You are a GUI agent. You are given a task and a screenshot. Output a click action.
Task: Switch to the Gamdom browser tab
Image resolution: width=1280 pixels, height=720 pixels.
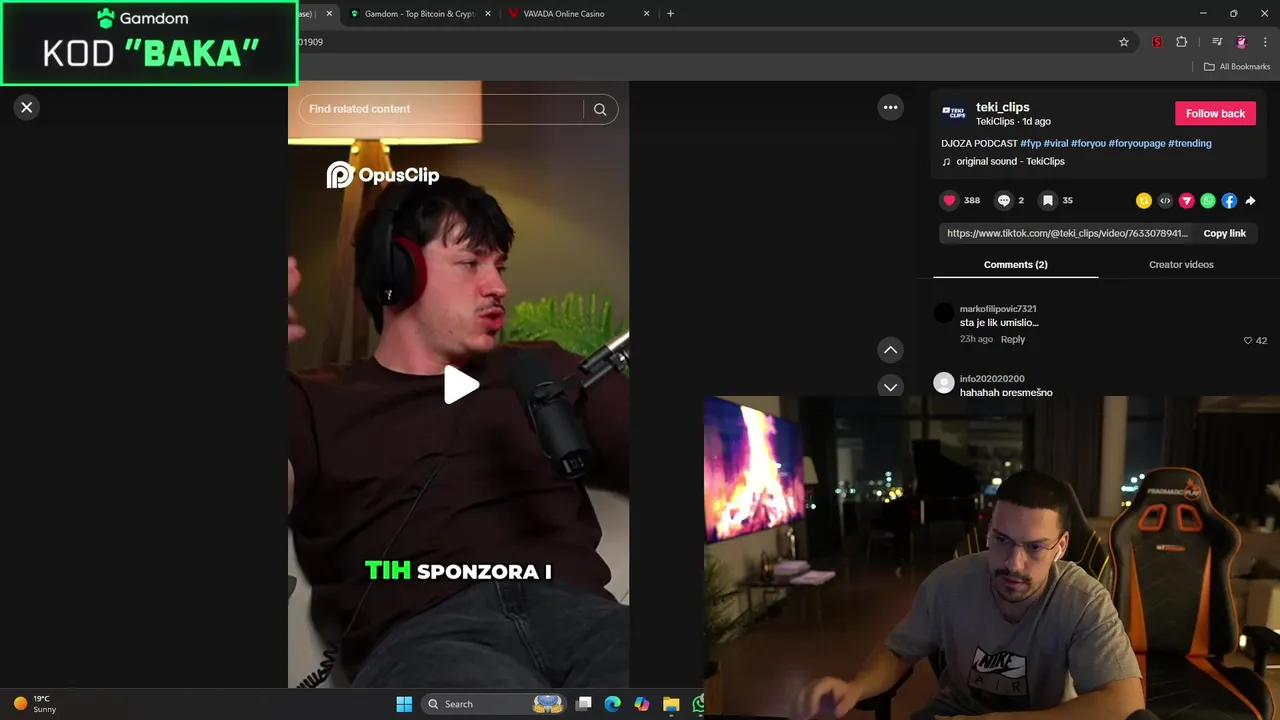coord(420,14)
